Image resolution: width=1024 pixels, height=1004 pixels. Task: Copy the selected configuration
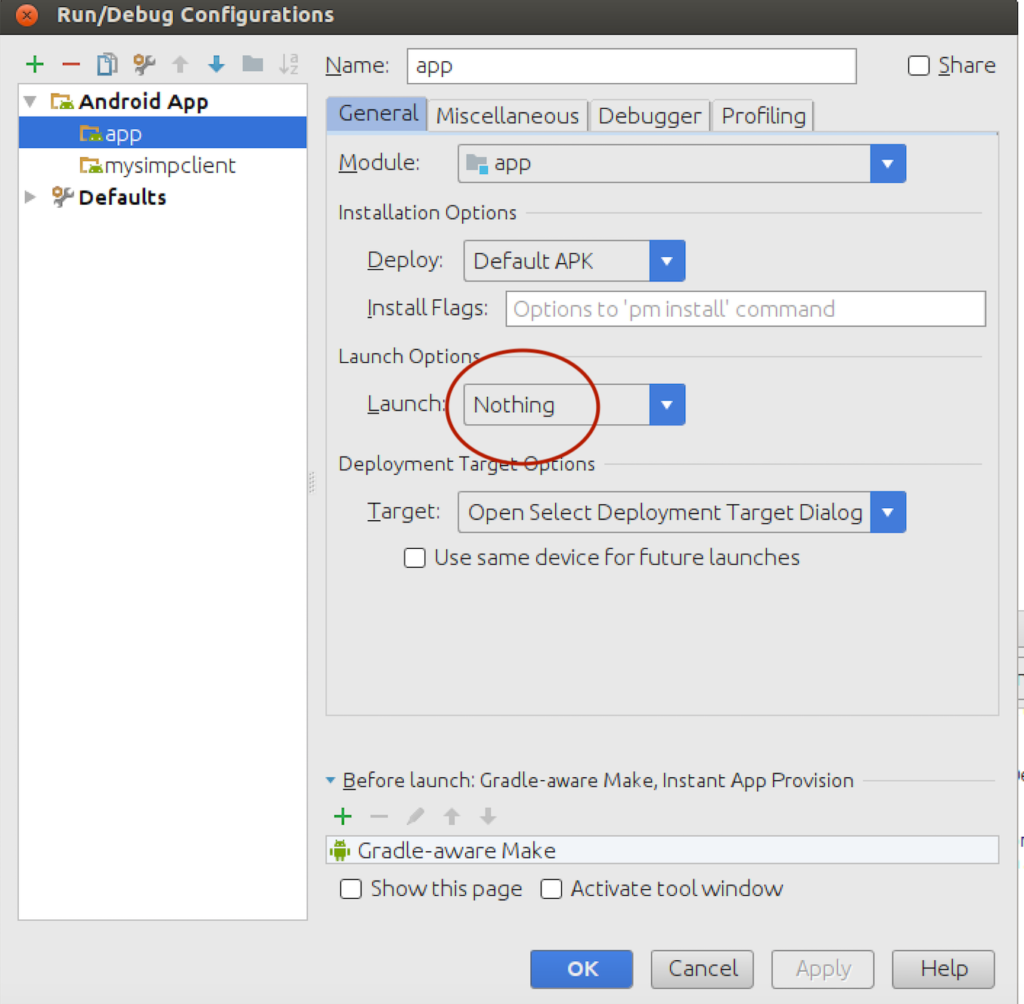click(106, 63)
